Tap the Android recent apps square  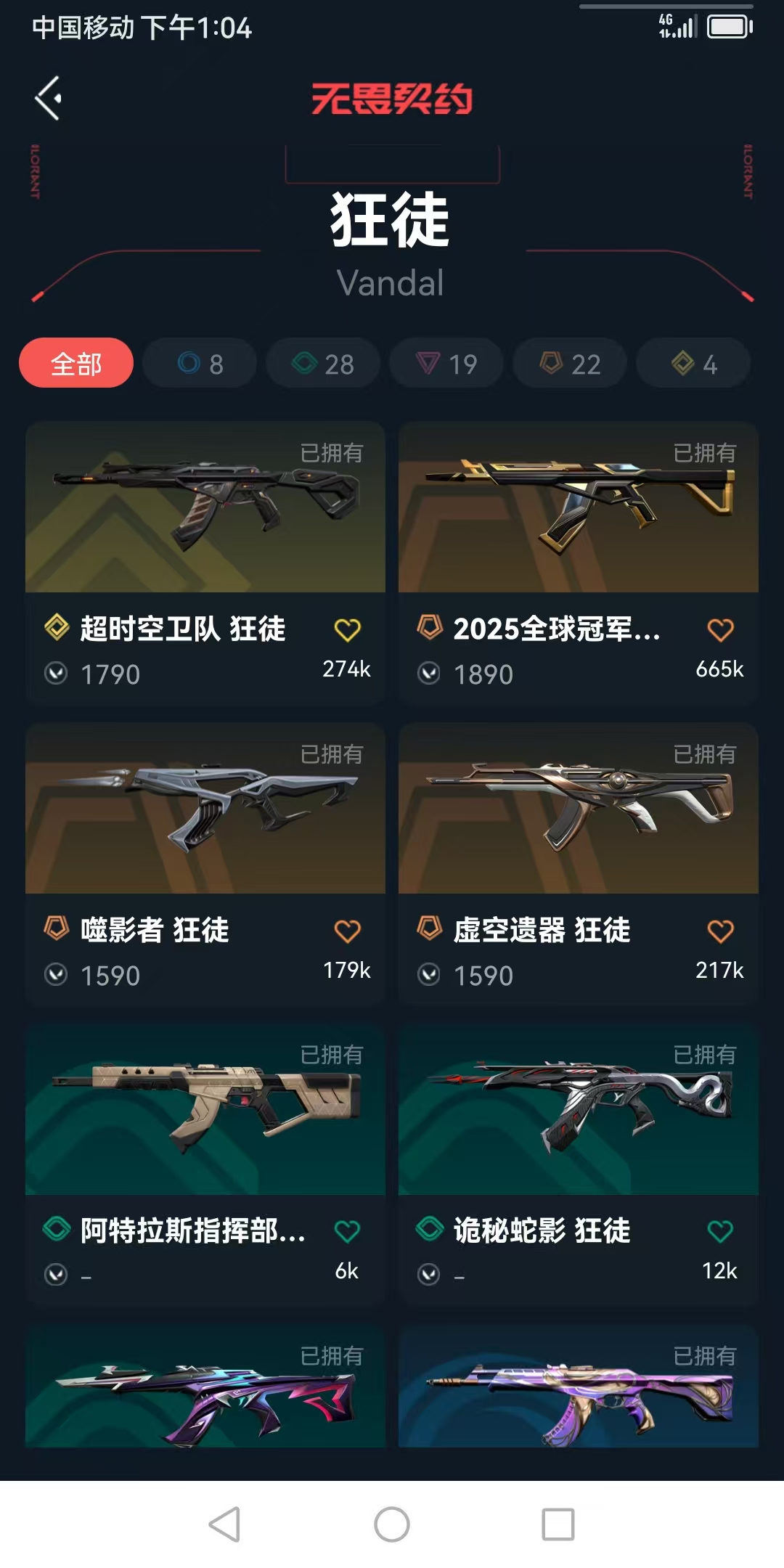click(x=558, y=1524)
